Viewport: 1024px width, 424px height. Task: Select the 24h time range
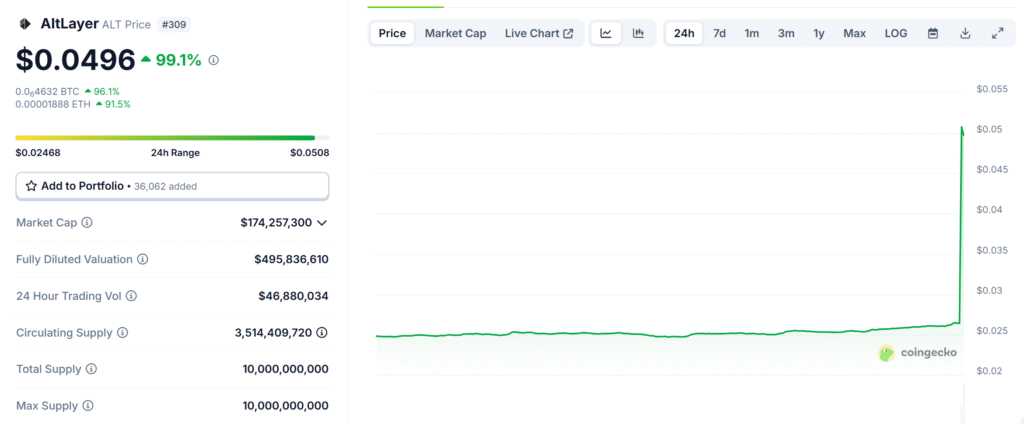(x=684, y=33)
